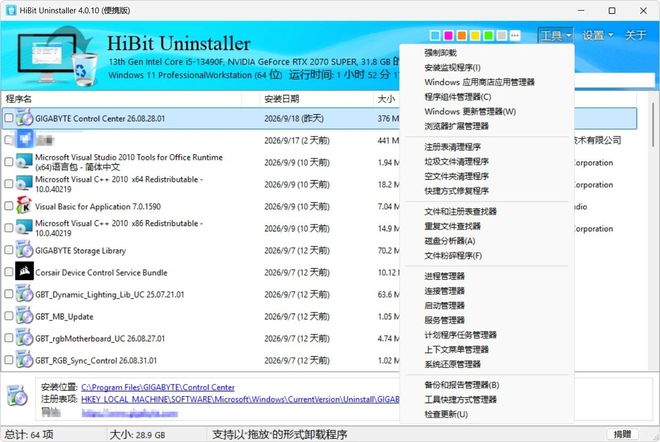Screen dimensions: 660x442
Task: Click the Visual Basic for Application icon
Action: [24, 206]
